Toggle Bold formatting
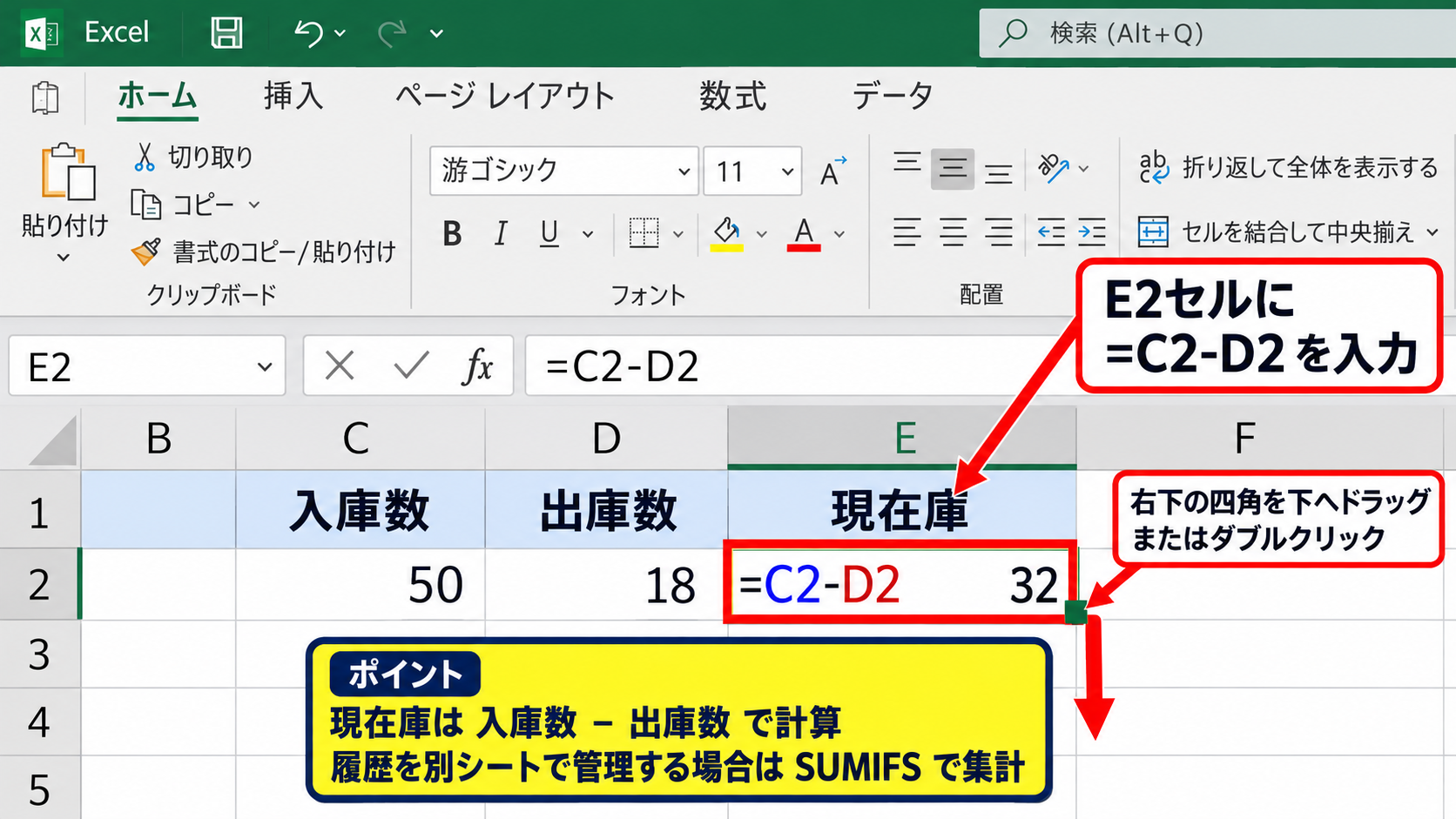This screenshot has height=819, width=1456. [452, 233]
